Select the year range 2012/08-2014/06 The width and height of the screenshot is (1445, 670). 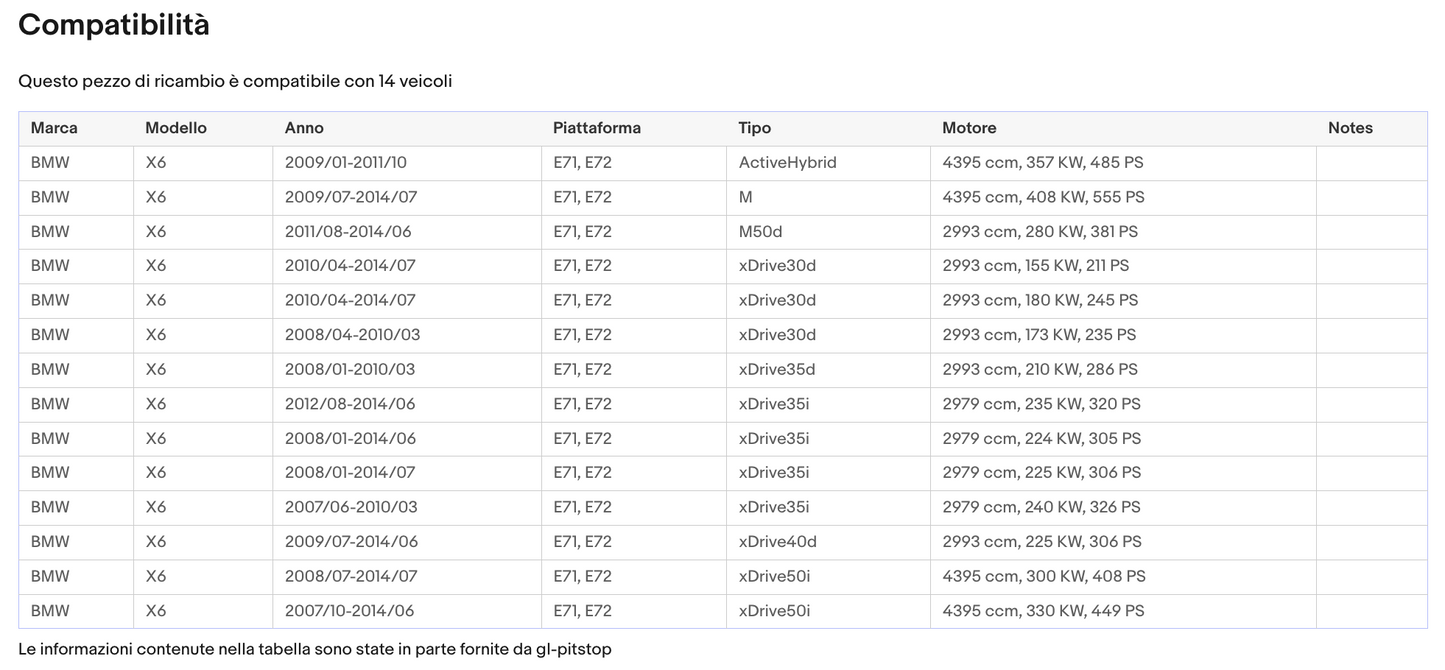(349, 404)
